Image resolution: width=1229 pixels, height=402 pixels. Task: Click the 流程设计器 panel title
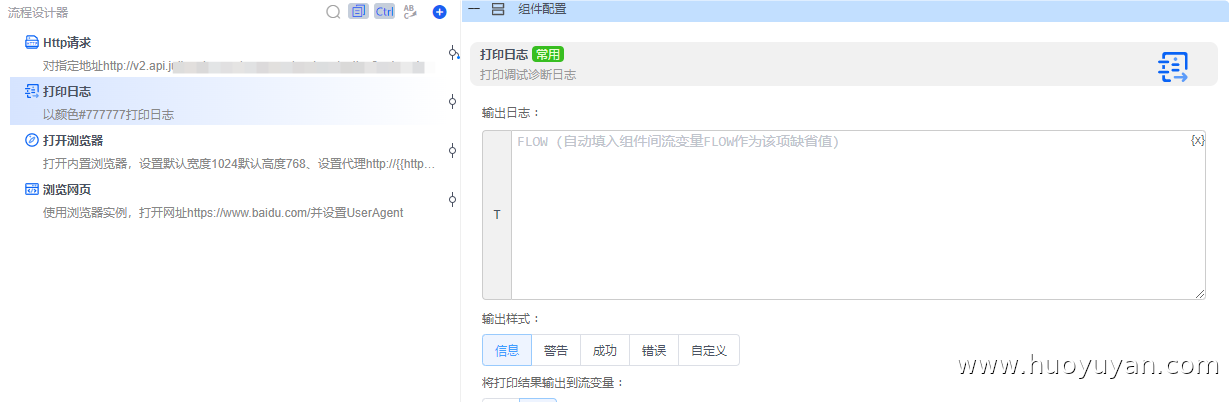(38, 12)
